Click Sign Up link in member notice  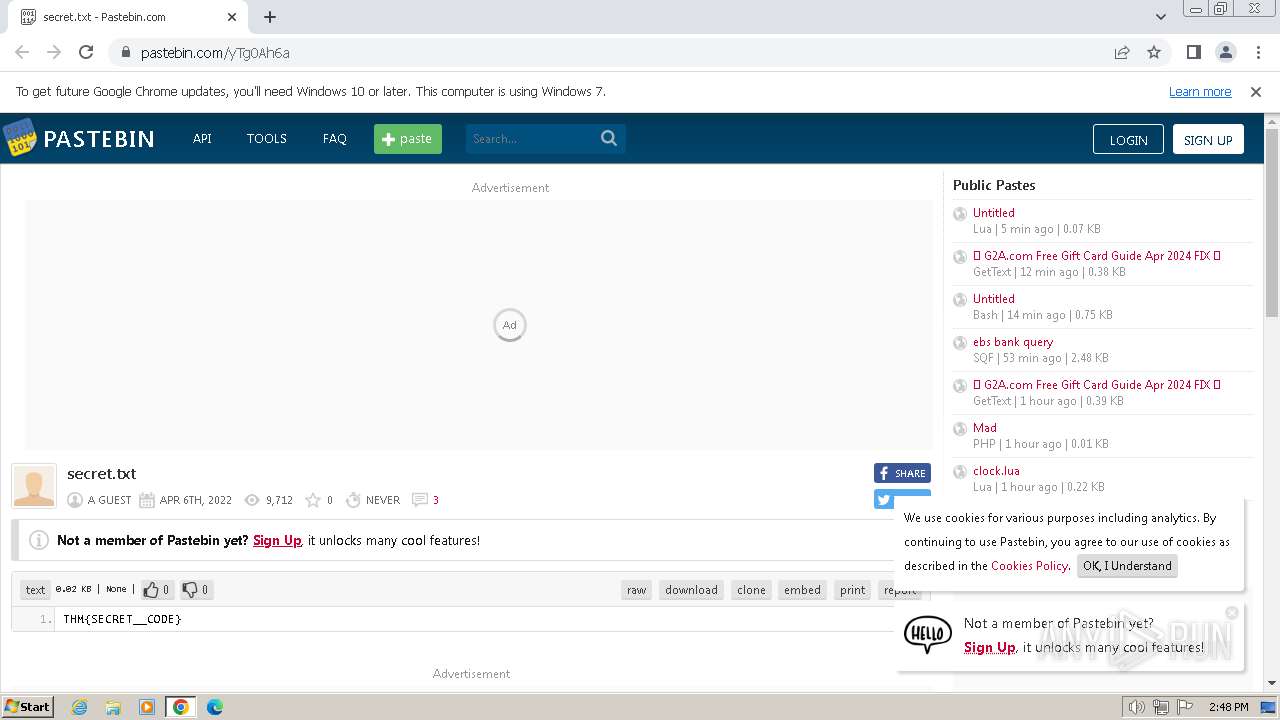tap(277, 541)
